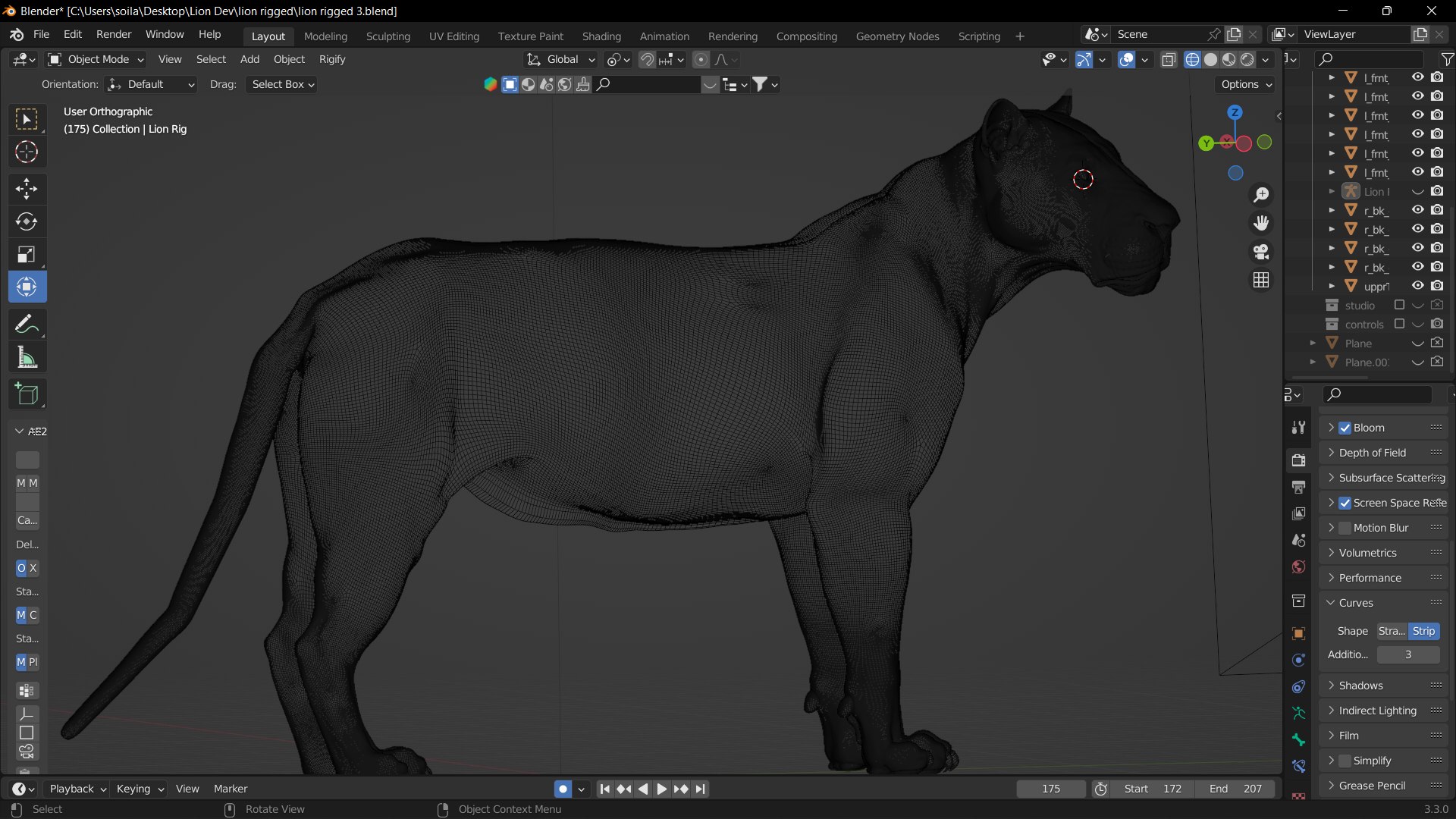Open the Render properties tab icon
Screen dimensions: 1456x819
click(x=1298, y=460)
